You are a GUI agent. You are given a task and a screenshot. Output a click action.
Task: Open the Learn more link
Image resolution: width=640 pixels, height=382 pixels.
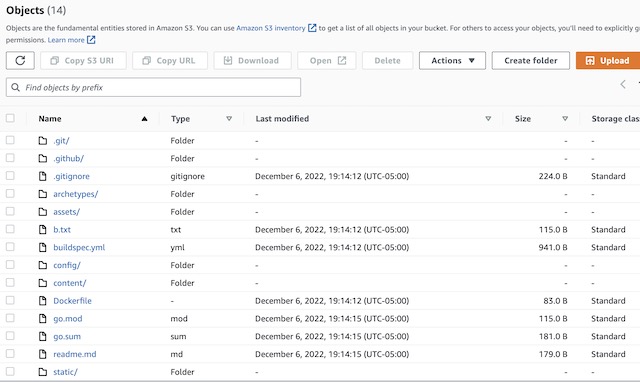point(66,40)
